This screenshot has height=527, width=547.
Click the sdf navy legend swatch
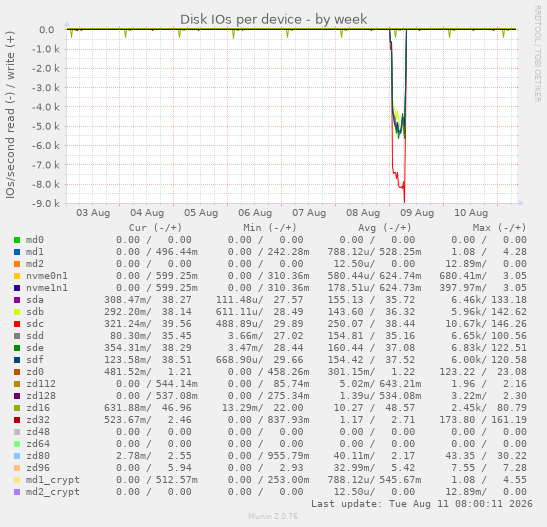17,360
